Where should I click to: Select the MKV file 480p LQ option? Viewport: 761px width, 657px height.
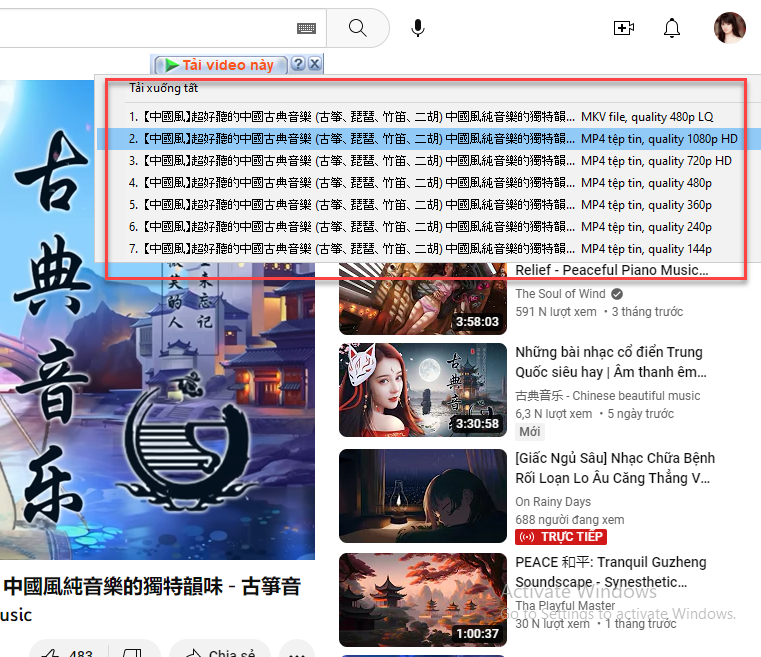pos(420,117)
